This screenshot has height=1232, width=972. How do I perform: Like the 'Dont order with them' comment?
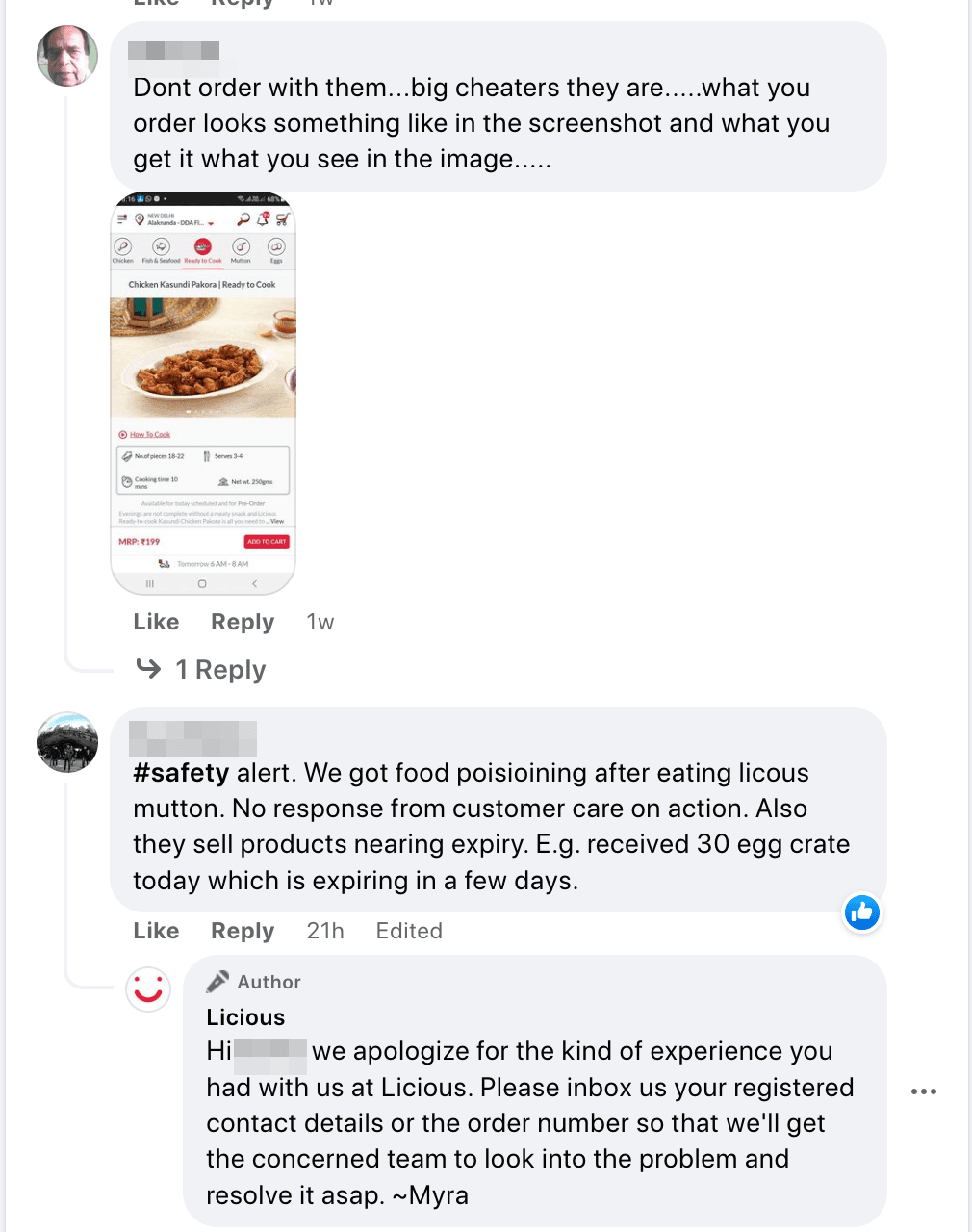coord(156,623)
